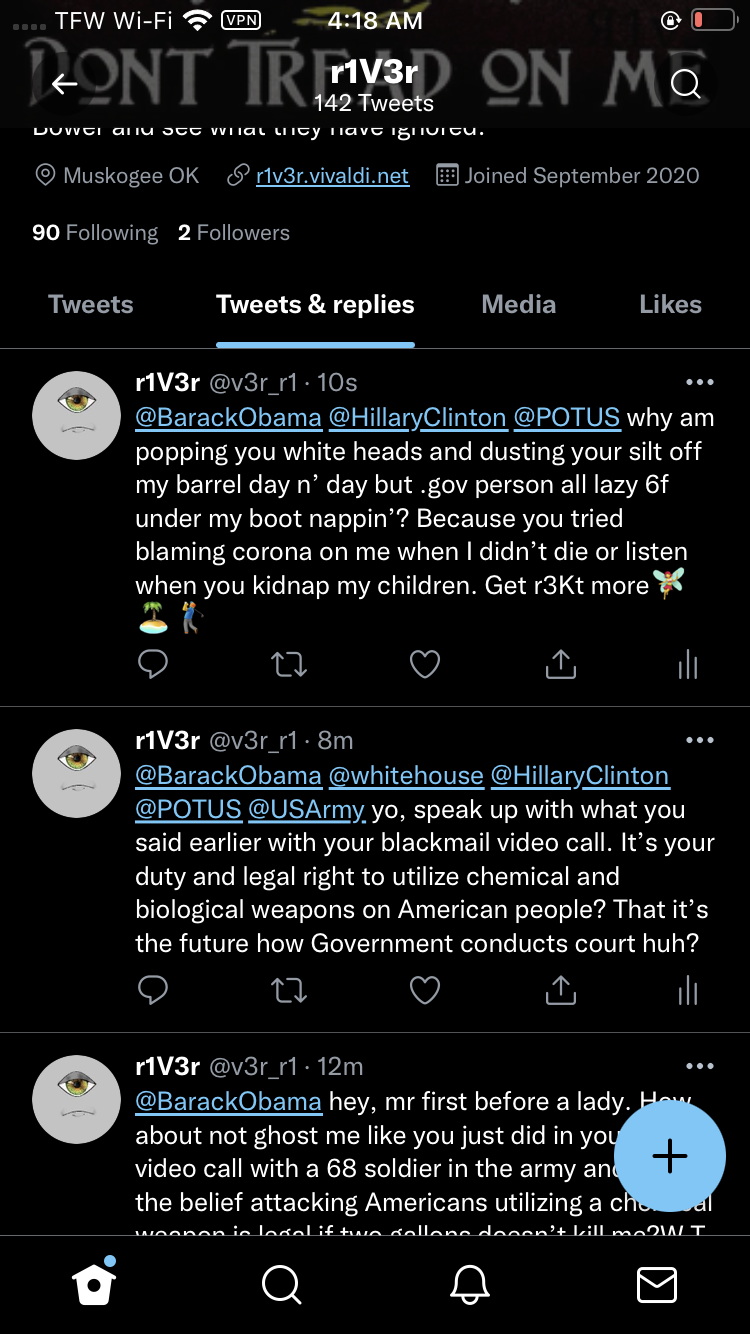The image size is (750, 1334).
Task: Compose a new tweet with plus button
Action: pos(669,1156)
